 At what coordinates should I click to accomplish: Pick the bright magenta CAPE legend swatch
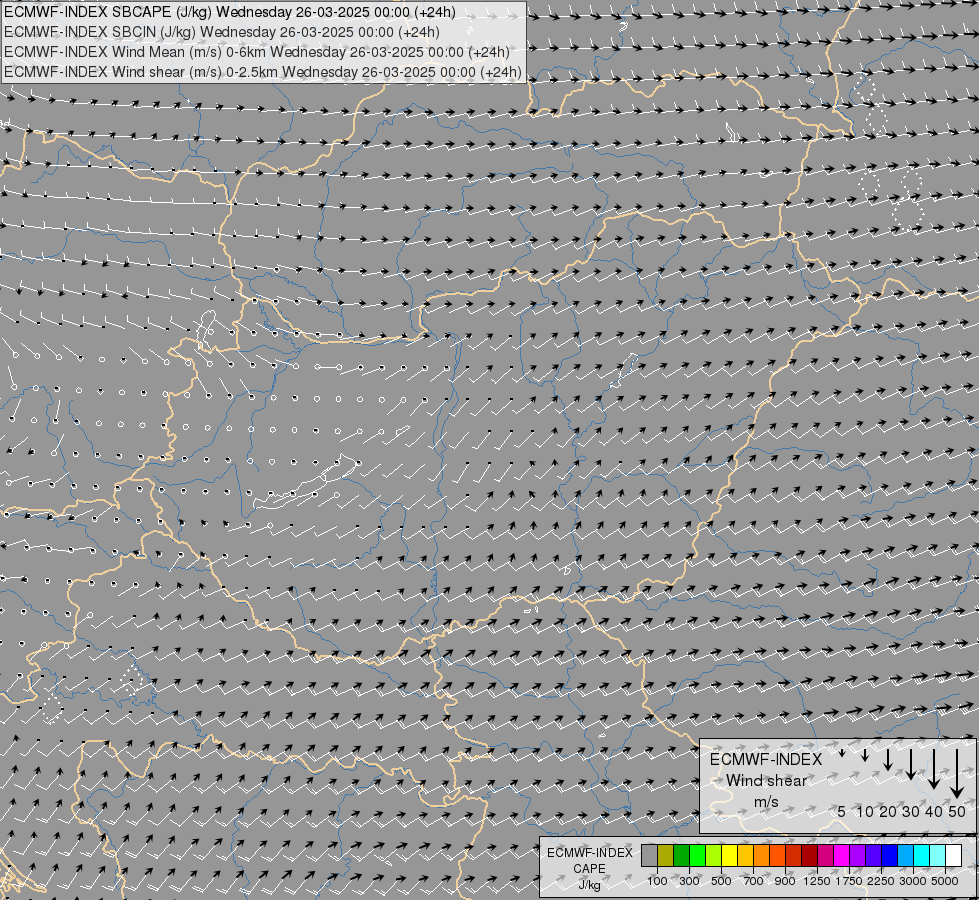pos(842,856)
